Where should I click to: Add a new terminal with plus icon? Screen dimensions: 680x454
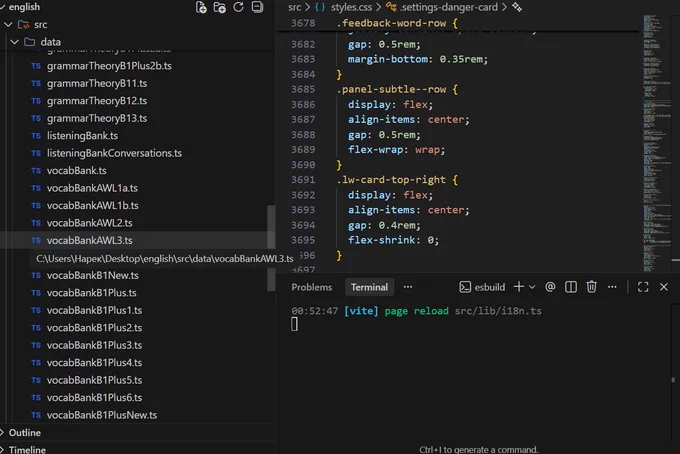click(x=519, y=287)
